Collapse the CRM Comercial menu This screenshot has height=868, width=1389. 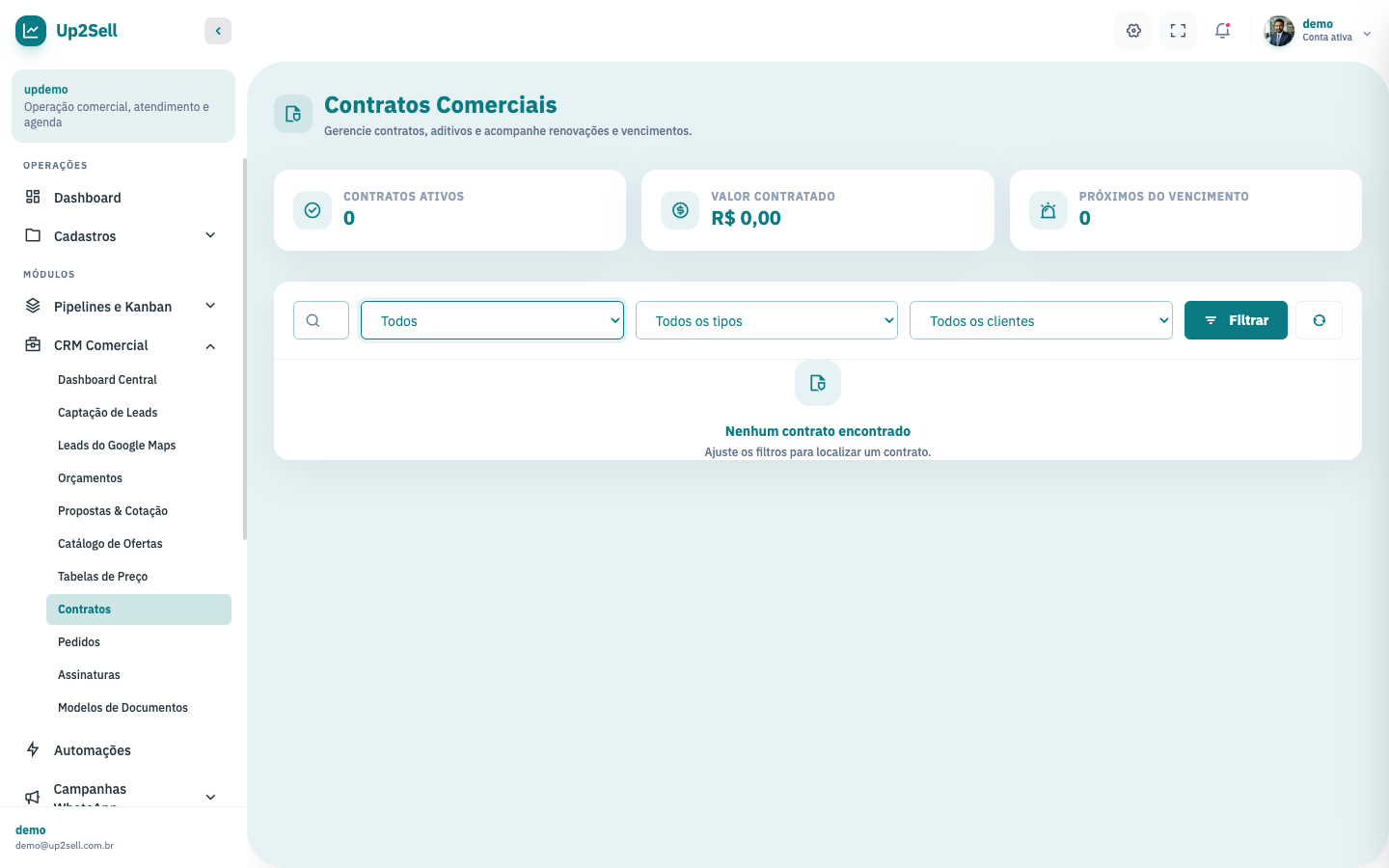coord(123,345)
